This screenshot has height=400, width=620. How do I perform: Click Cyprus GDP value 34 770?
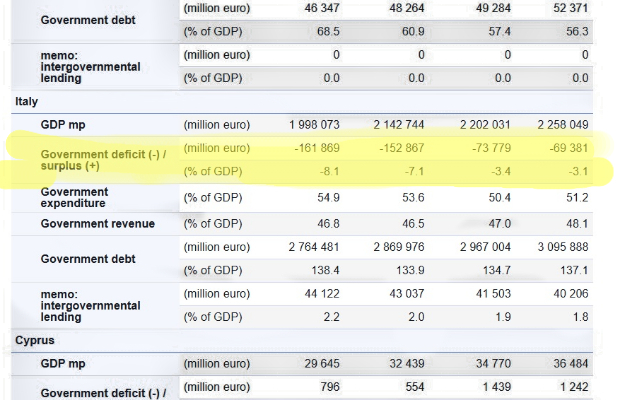coord(493,364)
